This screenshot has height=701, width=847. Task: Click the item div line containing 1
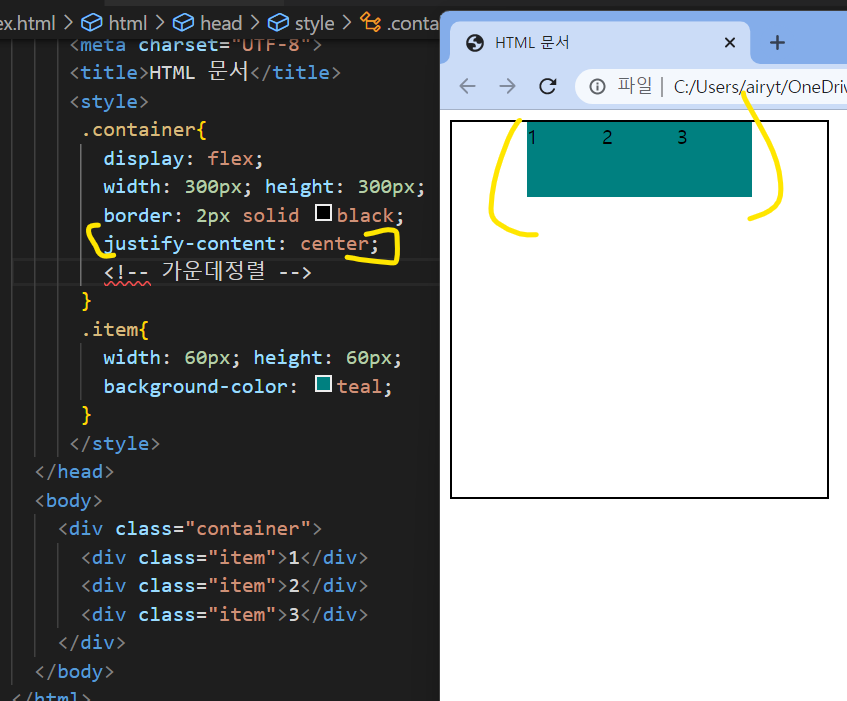tap(225, 557)
